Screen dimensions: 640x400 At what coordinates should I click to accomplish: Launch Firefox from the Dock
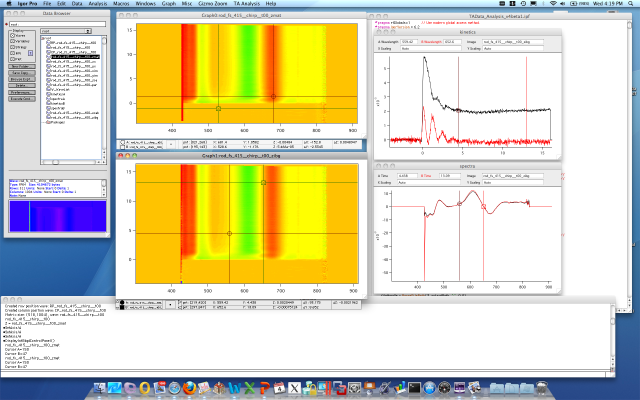(x=189, y=387)
